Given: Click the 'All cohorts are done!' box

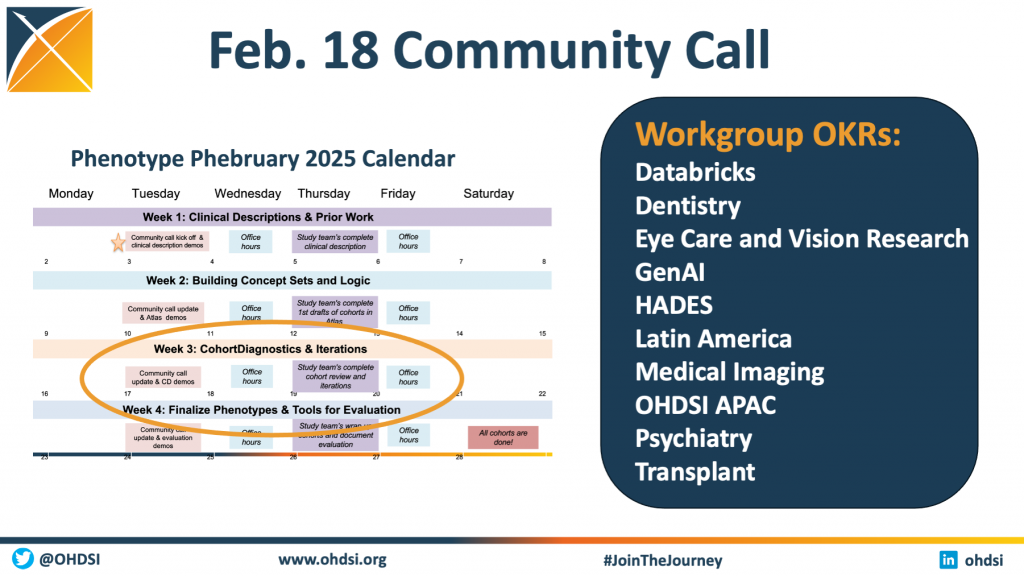Looking at the screenshot, I should [503, 437].
